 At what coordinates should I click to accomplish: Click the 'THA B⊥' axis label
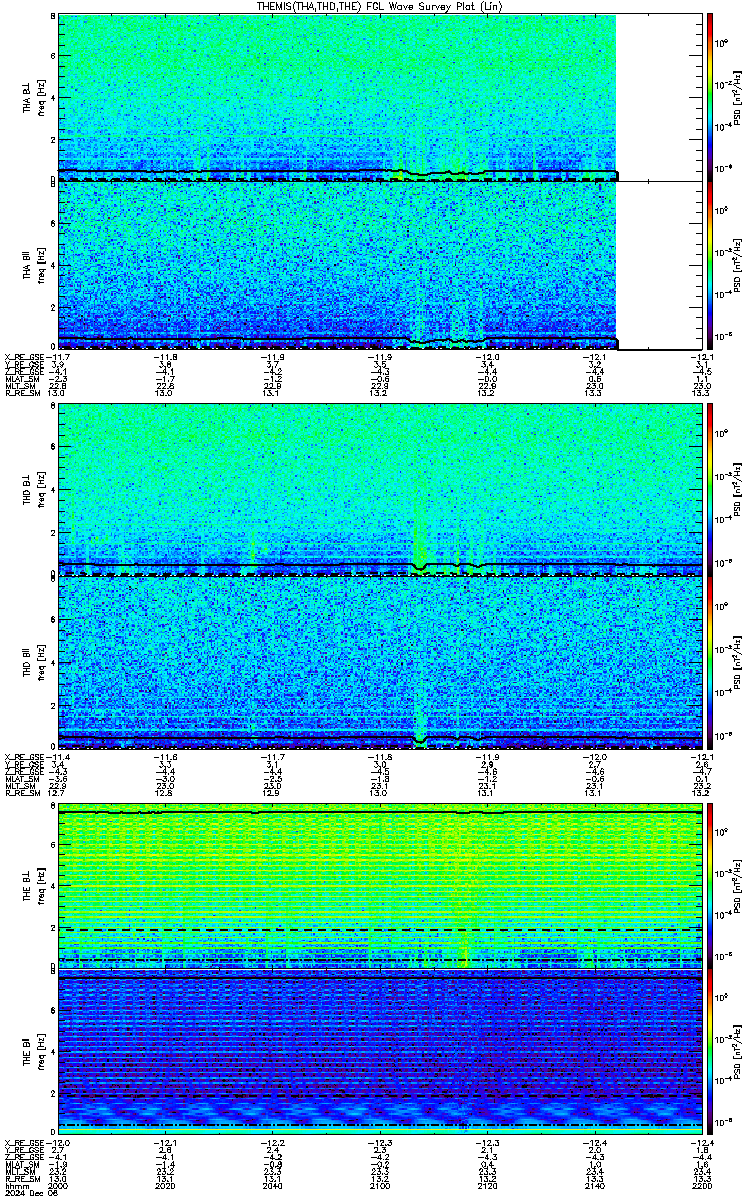pos(28,98)
